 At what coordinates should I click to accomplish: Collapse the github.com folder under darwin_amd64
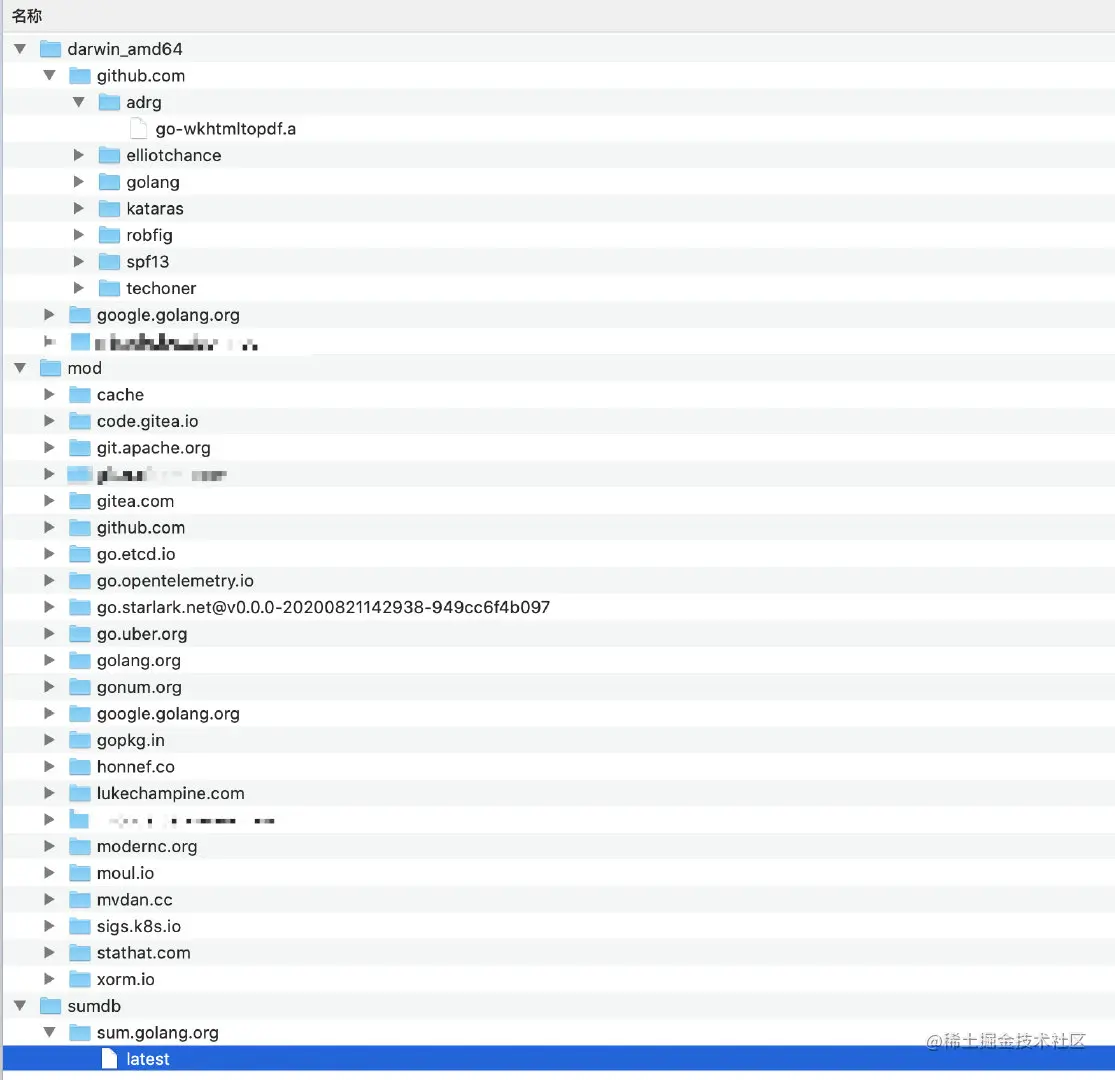point(49,75)
